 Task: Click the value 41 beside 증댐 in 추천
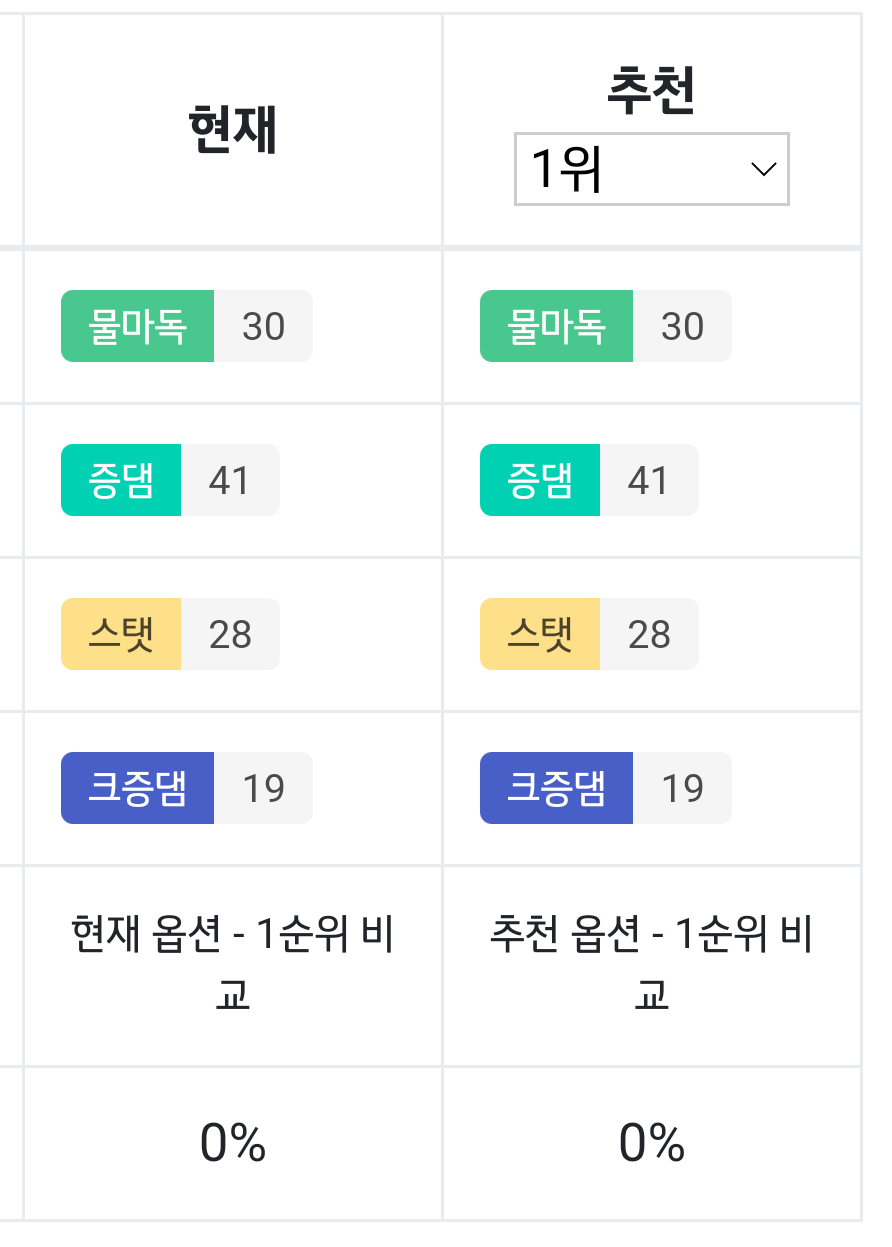point(649,480)
